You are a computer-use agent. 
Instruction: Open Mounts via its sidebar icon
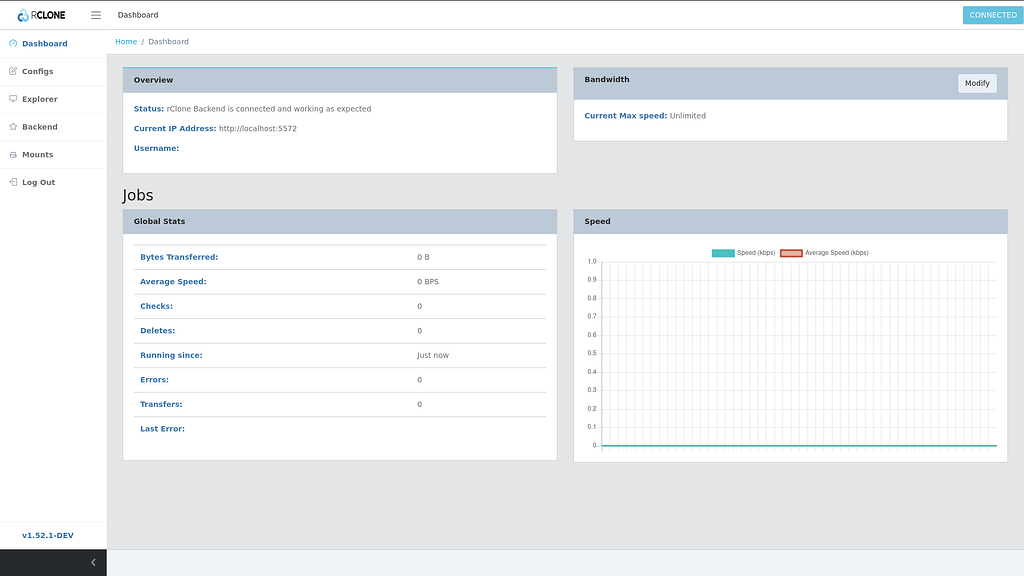12,154
